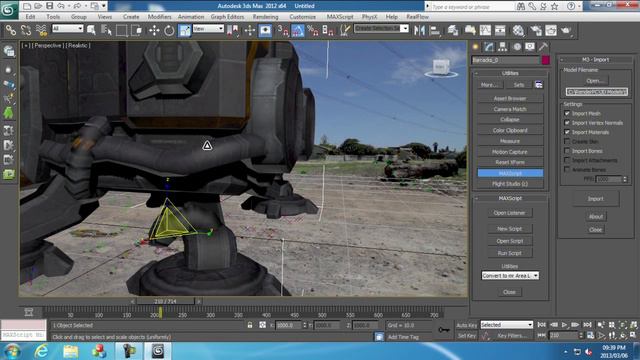
Task: Collapse the Utilities rollout header
Action: coord(510,73)
